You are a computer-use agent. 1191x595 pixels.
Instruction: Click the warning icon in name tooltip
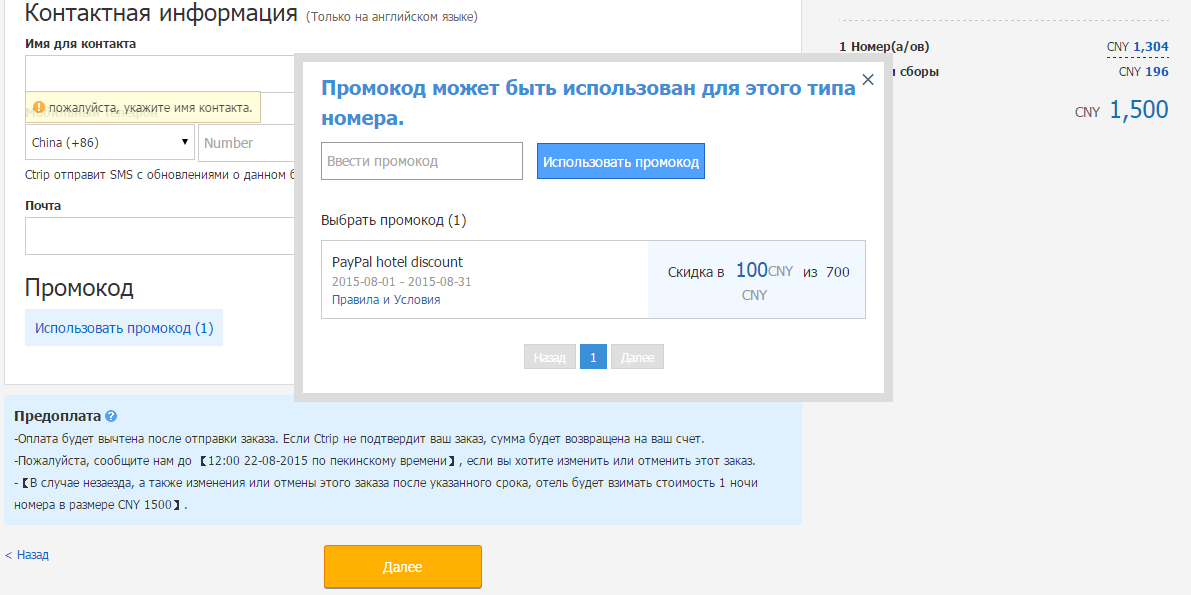point(39,108)
